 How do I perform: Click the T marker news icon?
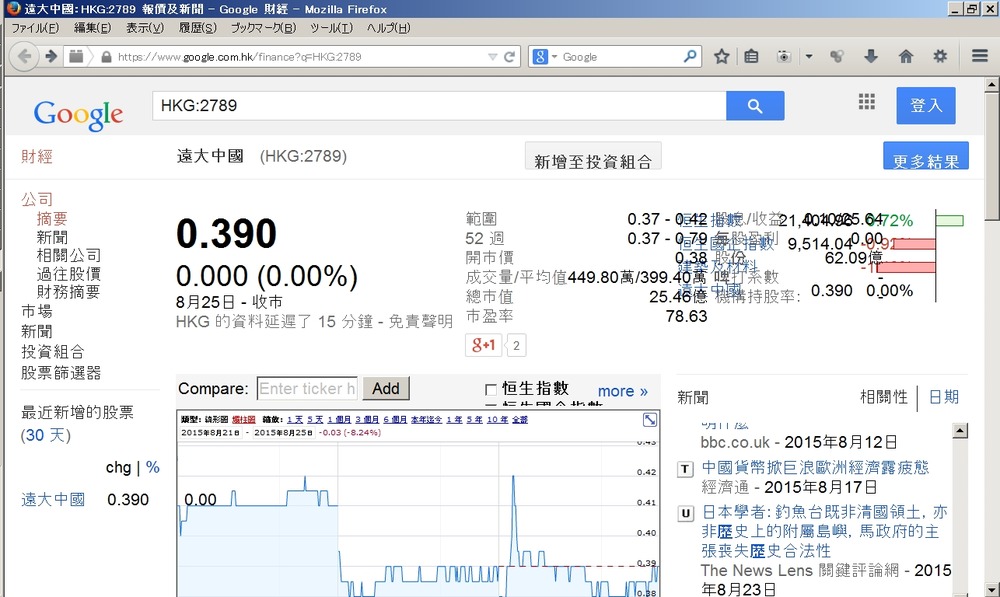(685, 469)
